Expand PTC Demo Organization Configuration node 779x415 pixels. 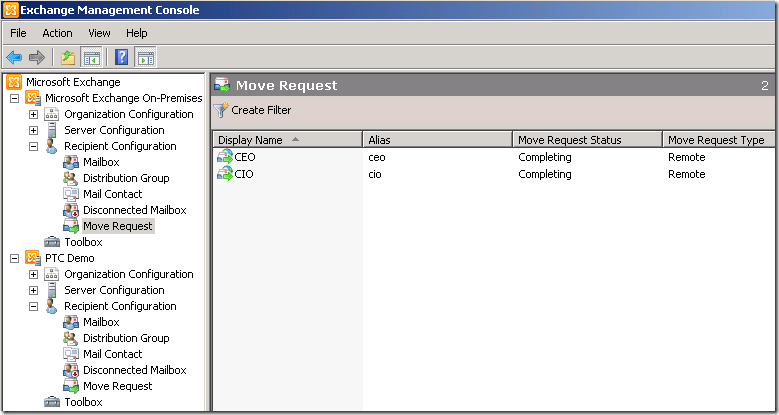pyautogui.click(x=33, y=274)
